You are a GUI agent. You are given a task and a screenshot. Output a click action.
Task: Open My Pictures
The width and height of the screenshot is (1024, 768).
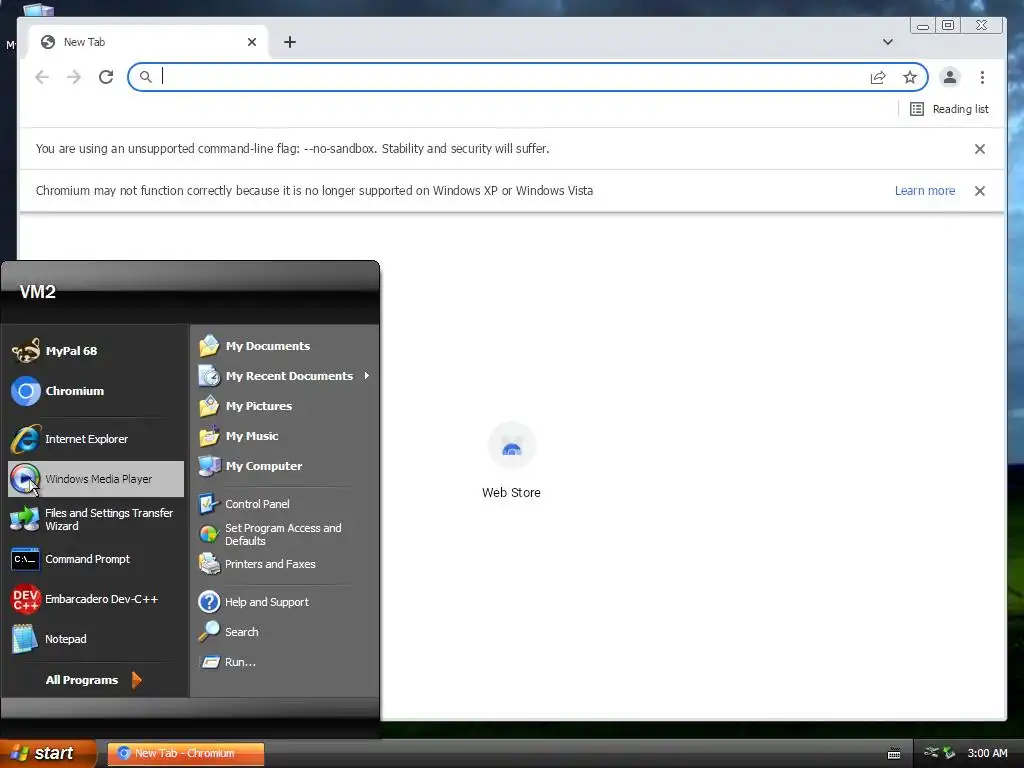[x=285, y=406]
